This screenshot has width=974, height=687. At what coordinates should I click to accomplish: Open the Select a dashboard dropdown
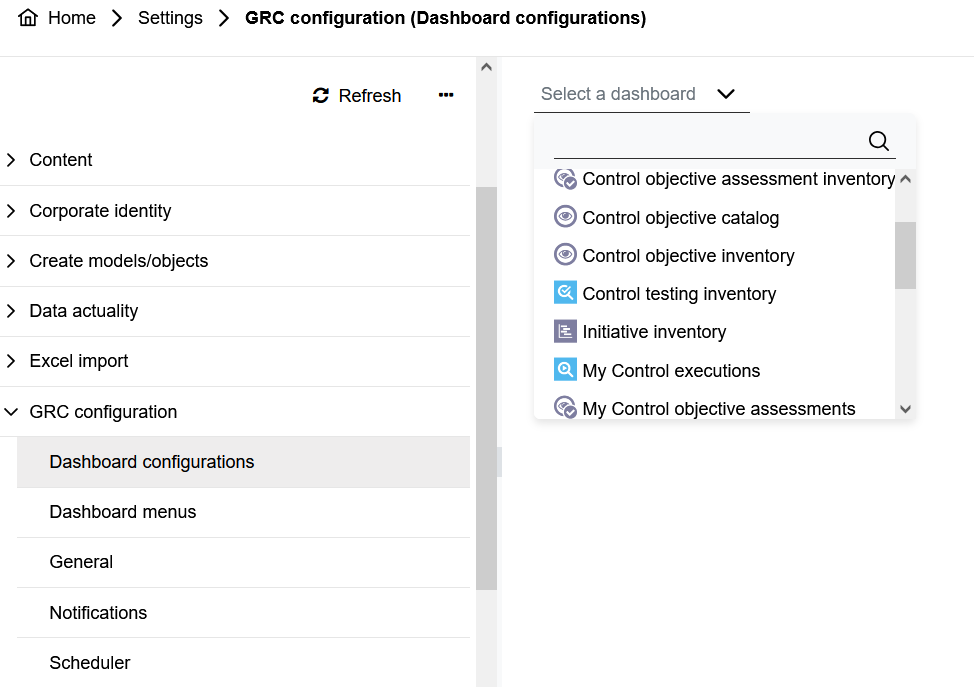(x=640, y=94)
